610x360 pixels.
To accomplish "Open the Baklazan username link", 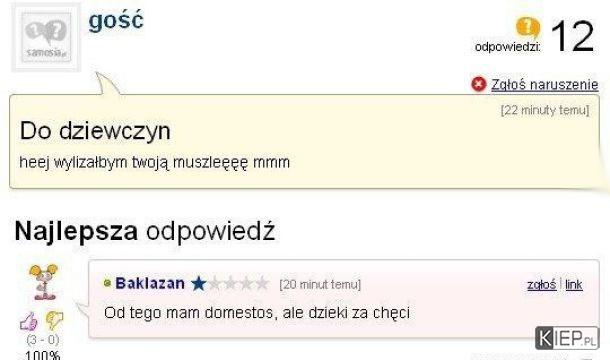I will (x=150, y=283).
